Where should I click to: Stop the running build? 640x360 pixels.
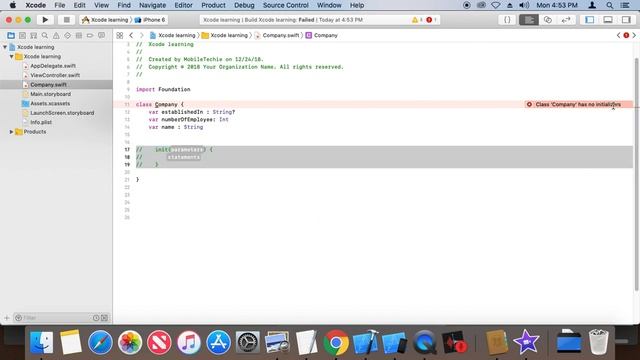click(67, 20)
